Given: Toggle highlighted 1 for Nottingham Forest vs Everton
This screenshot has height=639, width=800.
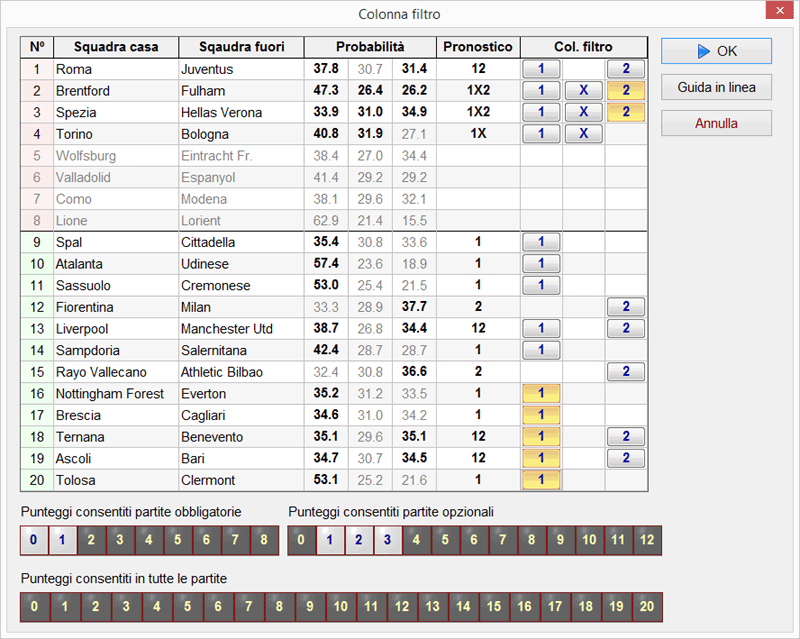Looking at the screenshot, I should pyautogui.click(x=541, y=394).
